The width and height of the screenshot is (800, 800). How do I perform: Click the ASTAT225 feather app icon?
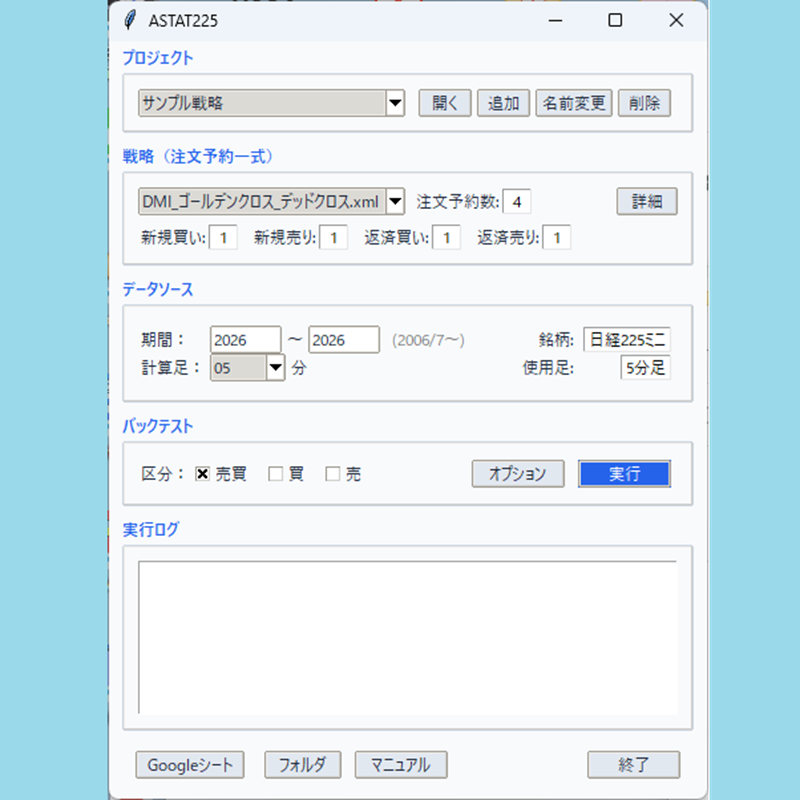[130, 20]
